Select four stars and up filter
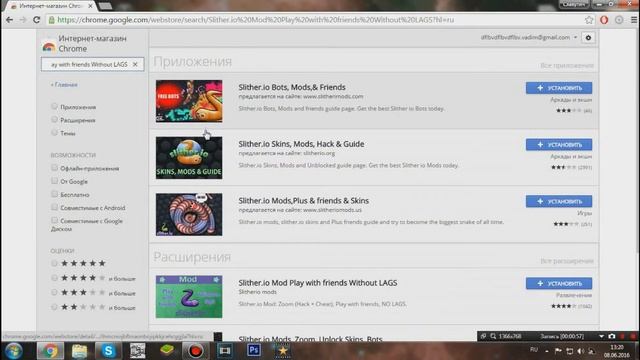 54,278
